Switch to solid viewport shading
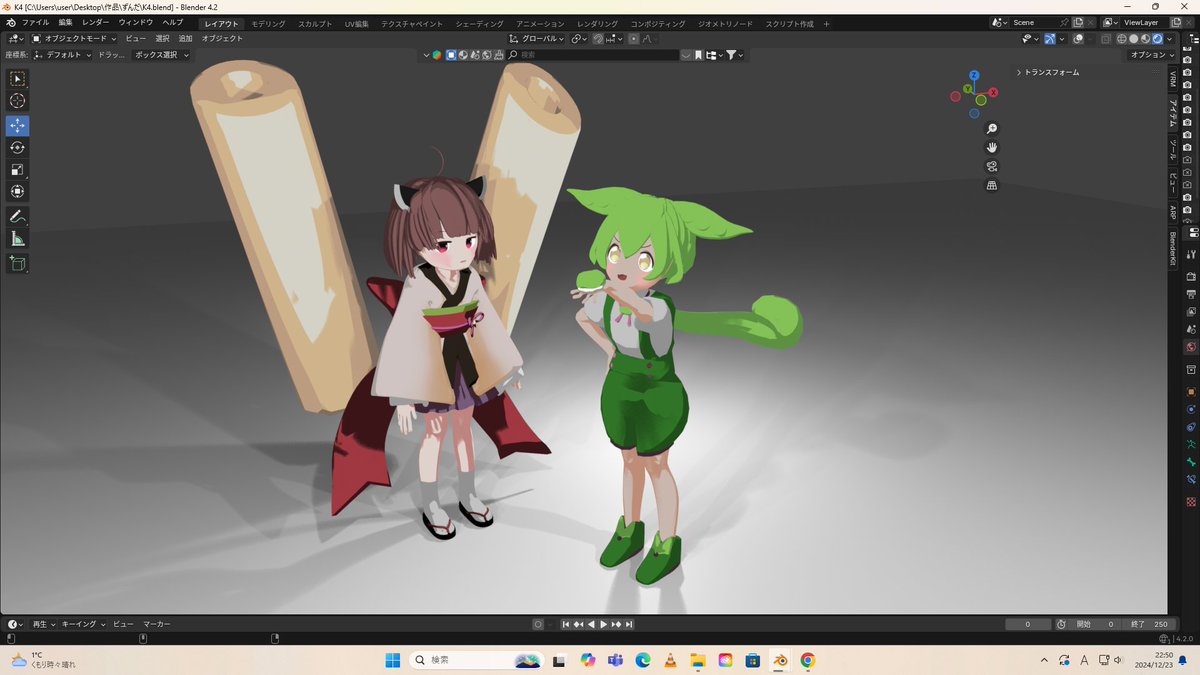This screenshot has height=675, width=1200. tap(1132, 39)
